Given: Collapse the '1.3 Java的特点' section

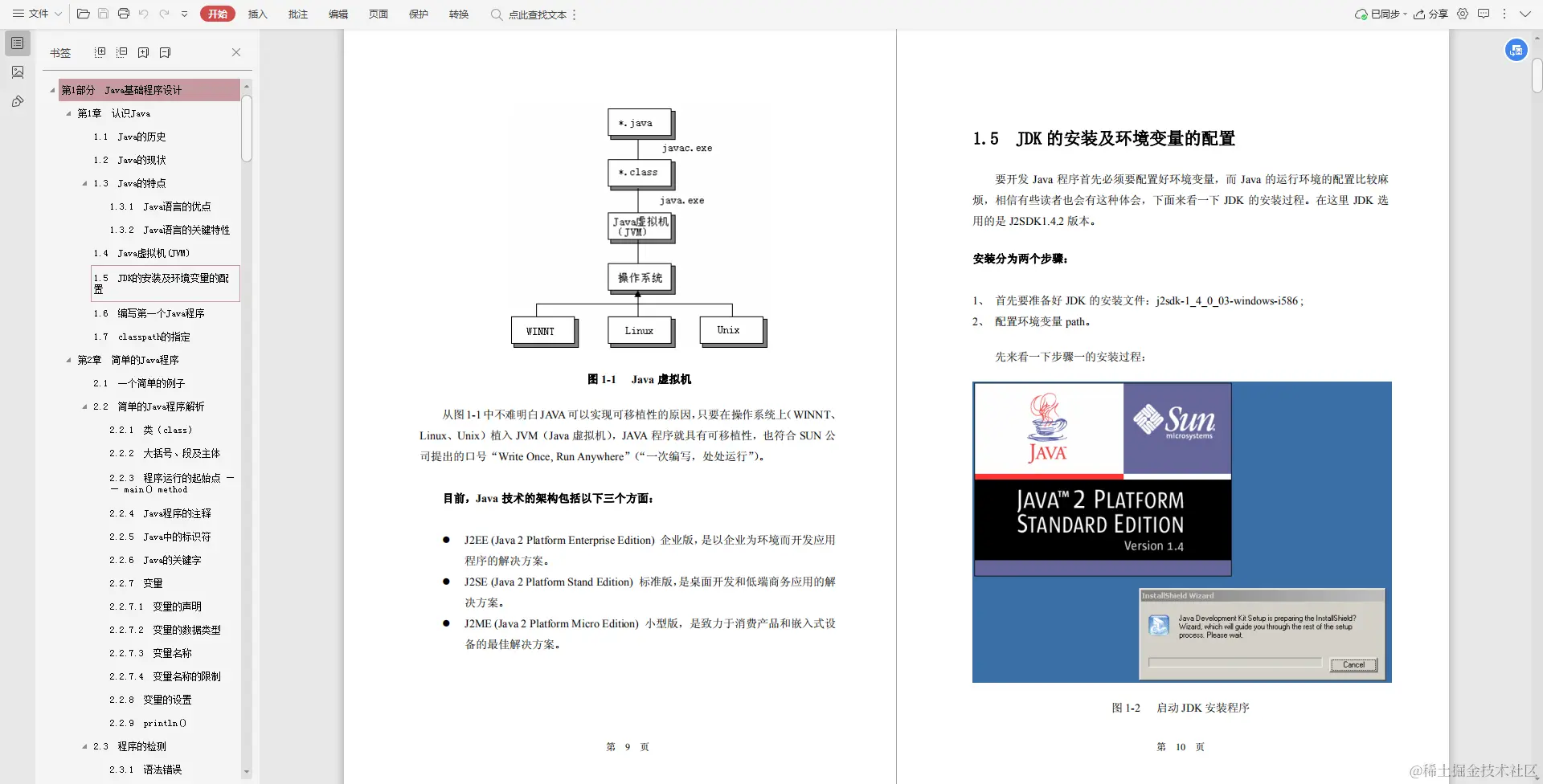Looking at the screenshot, I should [83, 183].
